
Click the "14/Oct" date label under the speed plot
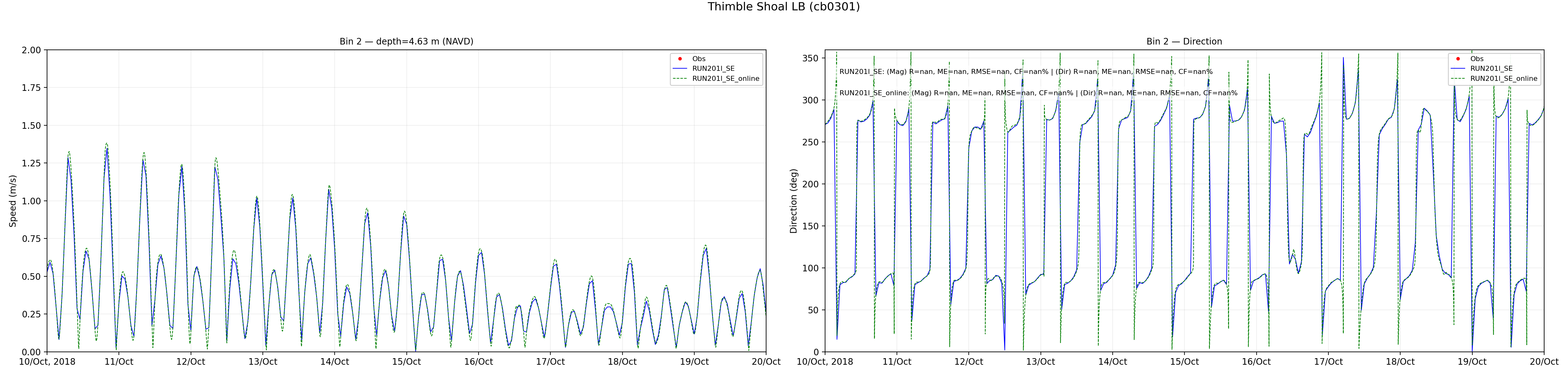pyautogui.click(x=334, y=362)
